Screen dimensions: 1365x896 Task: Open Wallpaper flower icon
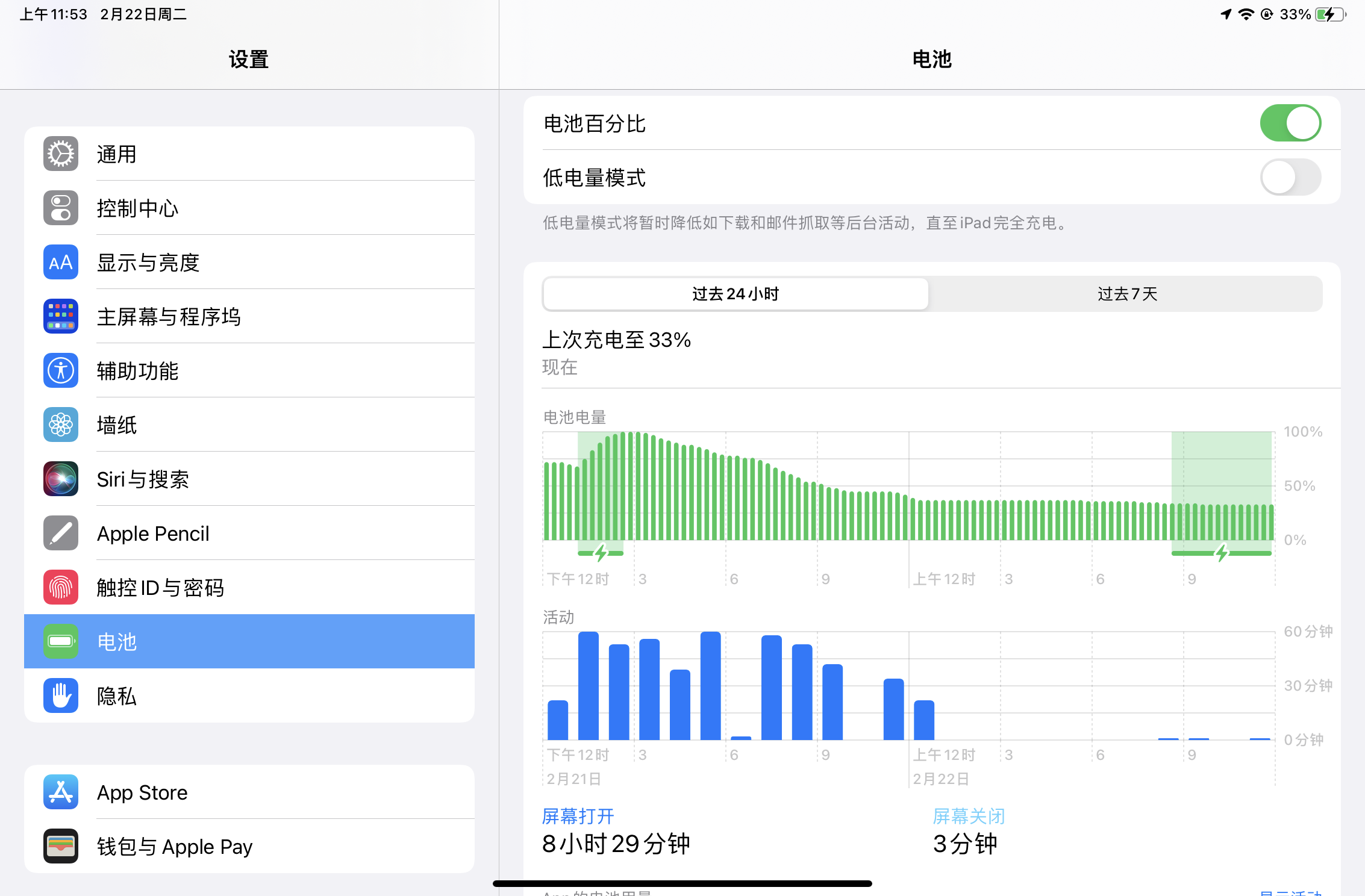[x=61, y=425]
